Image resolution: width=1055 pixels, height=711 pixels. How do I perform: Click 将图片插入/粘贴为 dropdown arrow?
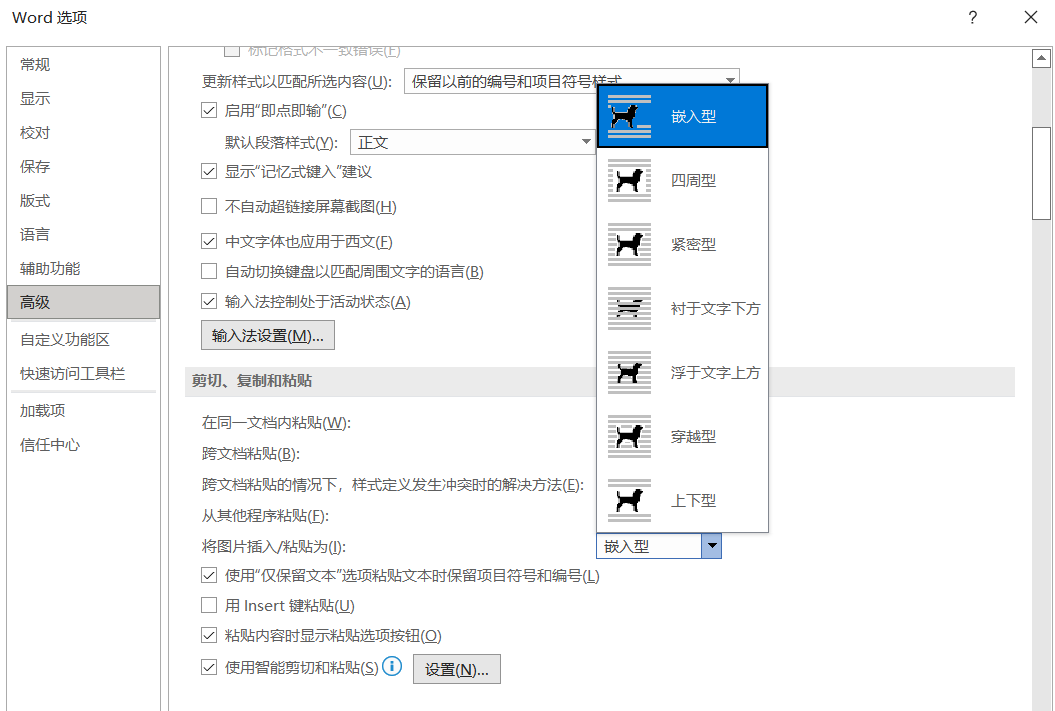pos(711,546)
